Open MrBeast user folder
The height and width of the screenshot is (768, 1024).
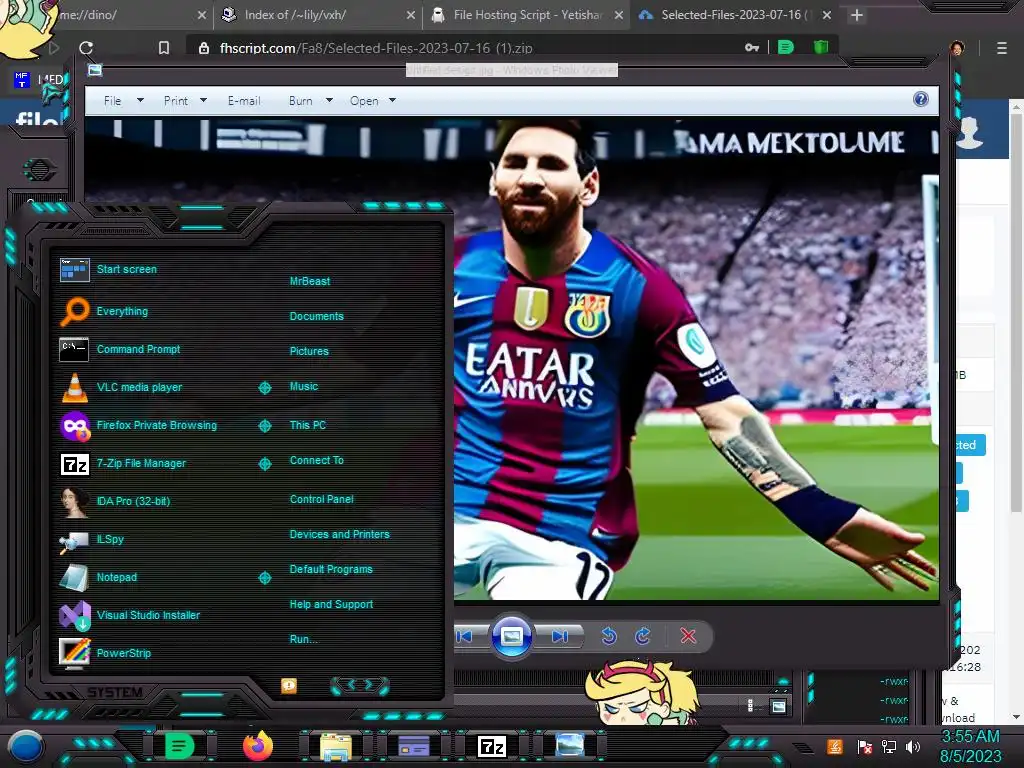tap(310, 281)
